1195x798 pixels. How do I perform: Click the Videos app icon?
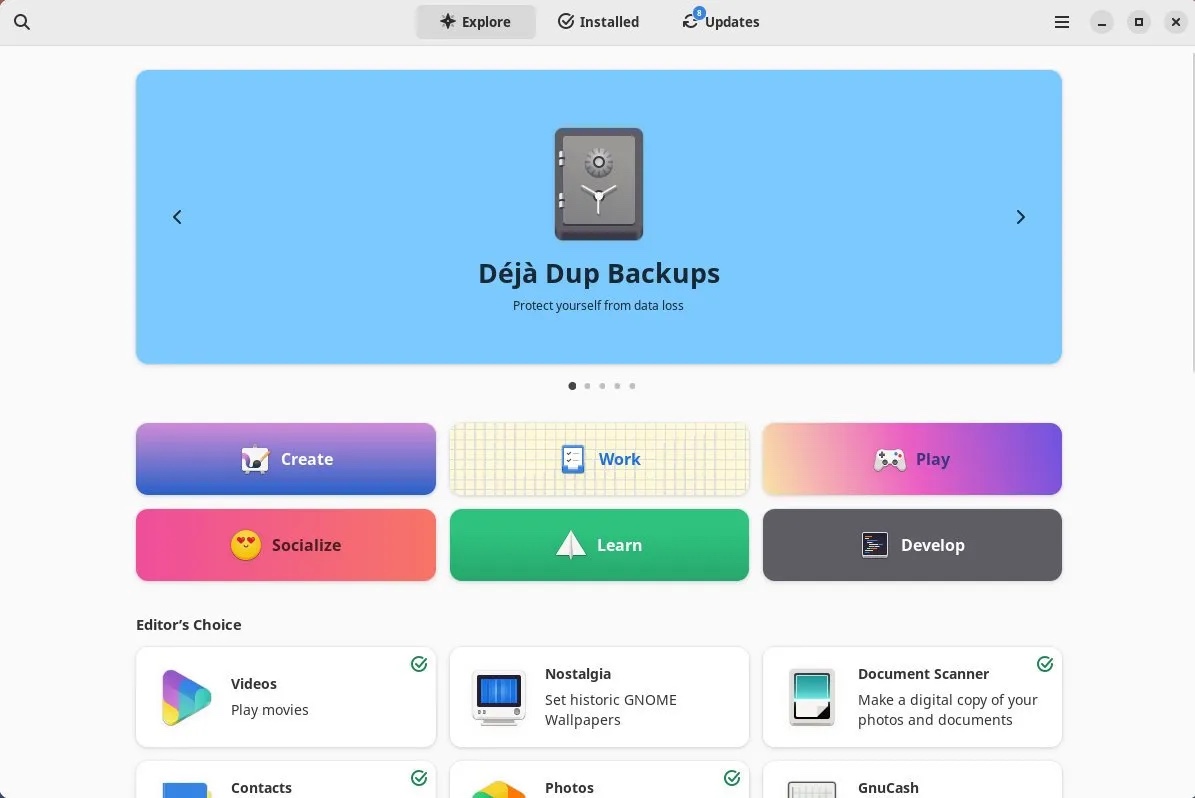pos(185,697)
